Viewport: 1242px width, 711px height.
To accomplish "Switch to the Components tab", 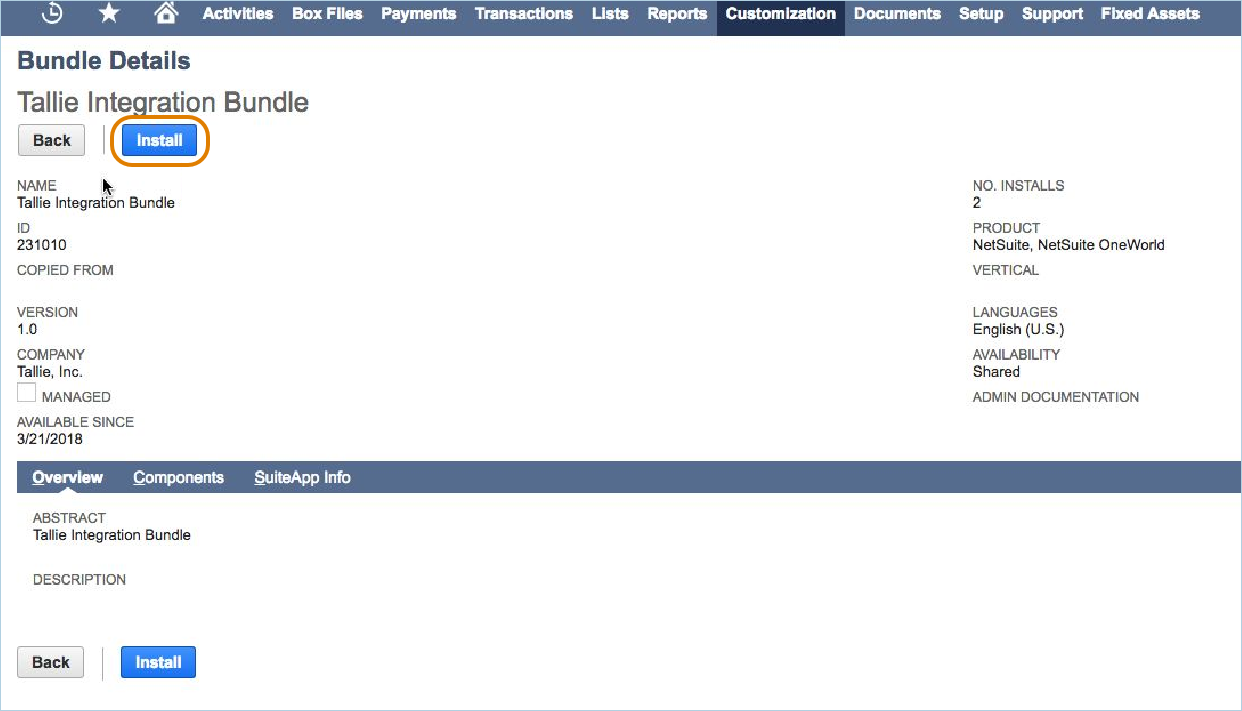I will (178, 477).
